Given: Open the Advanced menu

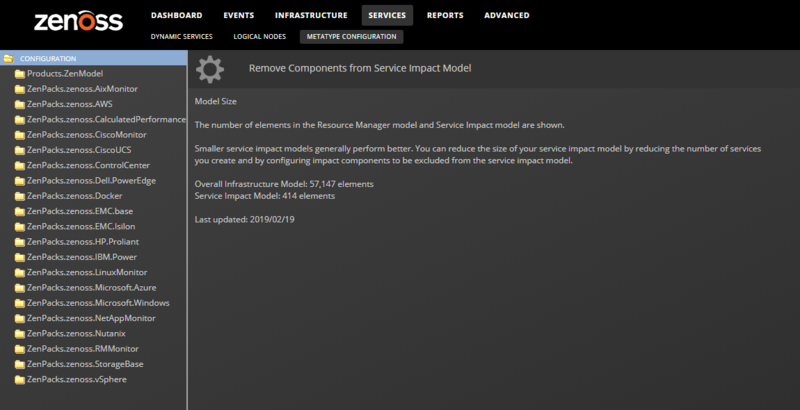Looking at the screenshot, I should tap(507, 15).
